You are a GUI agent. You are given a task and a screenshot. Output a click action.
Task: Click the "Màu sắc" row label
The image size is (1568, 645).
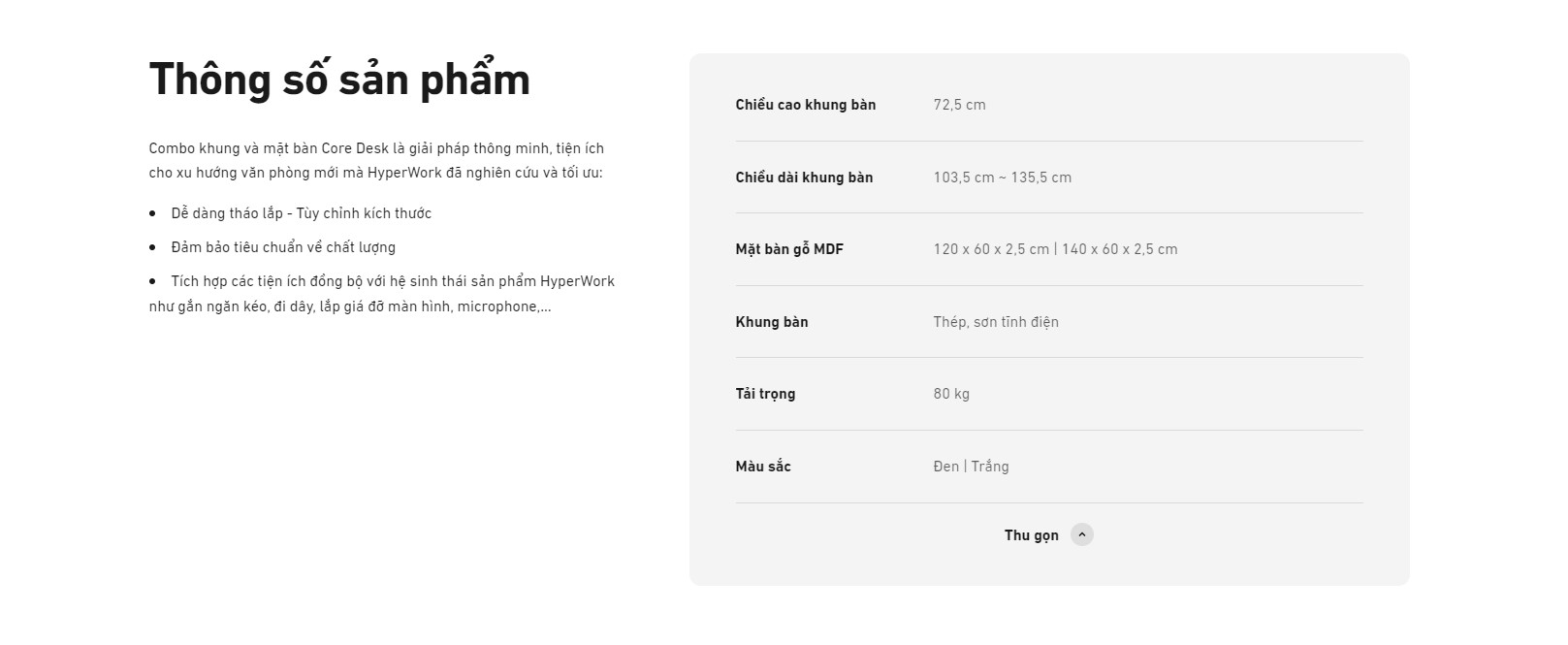pyautogui.click(x=763, y=467)
